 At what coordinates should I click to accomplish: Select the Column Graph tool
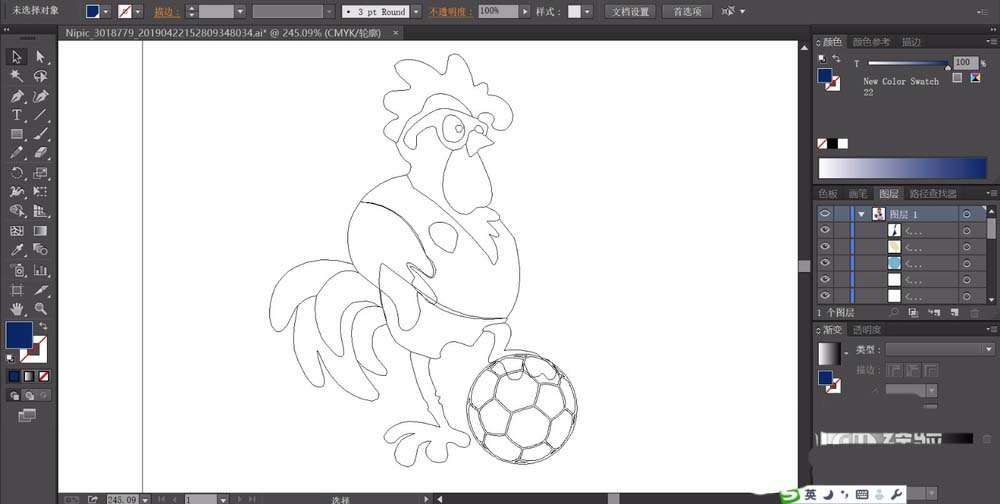[41, 270]
